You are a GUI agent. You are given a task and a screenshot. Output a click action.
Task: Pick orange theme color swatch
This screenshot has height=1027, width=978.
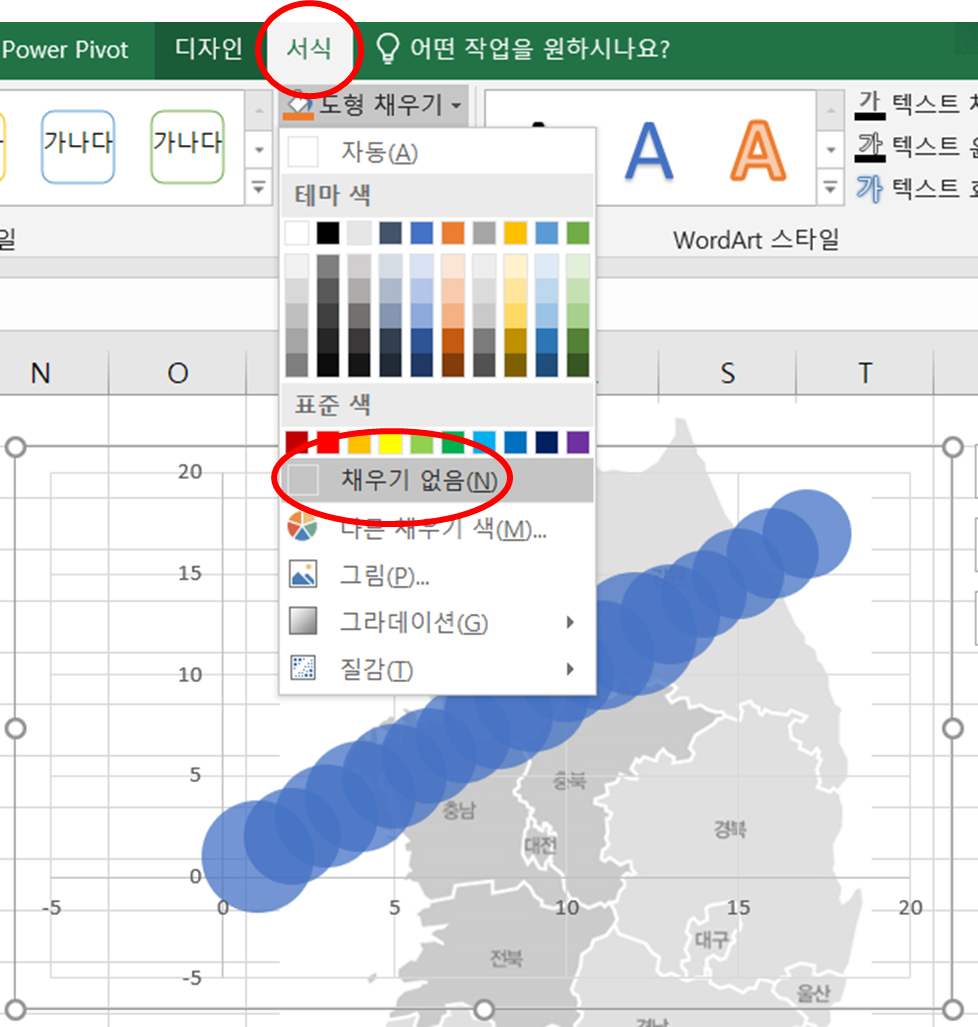453,233
